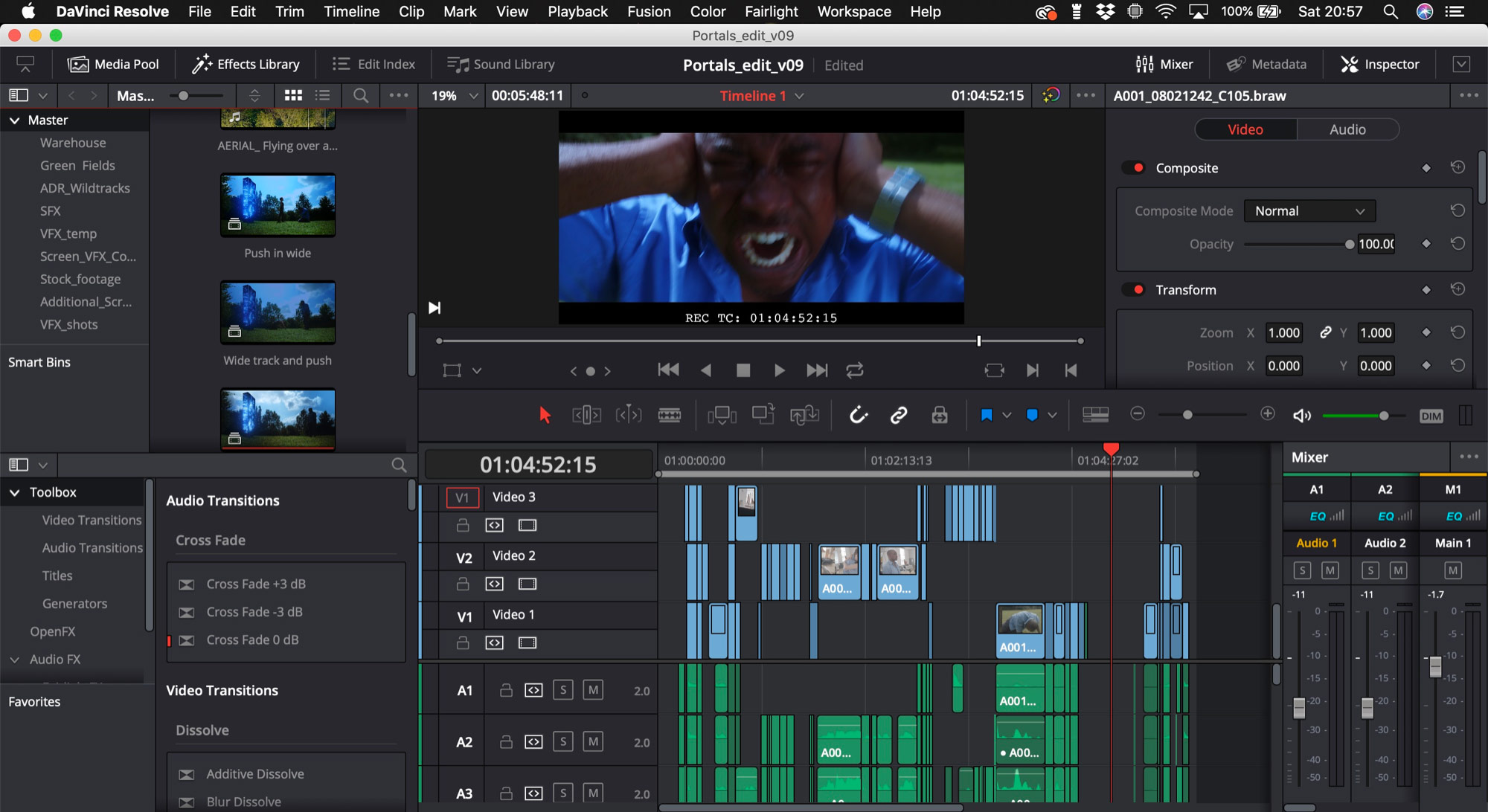Click the Razor/Blade edit mode icon

click(x=669, y=415)
